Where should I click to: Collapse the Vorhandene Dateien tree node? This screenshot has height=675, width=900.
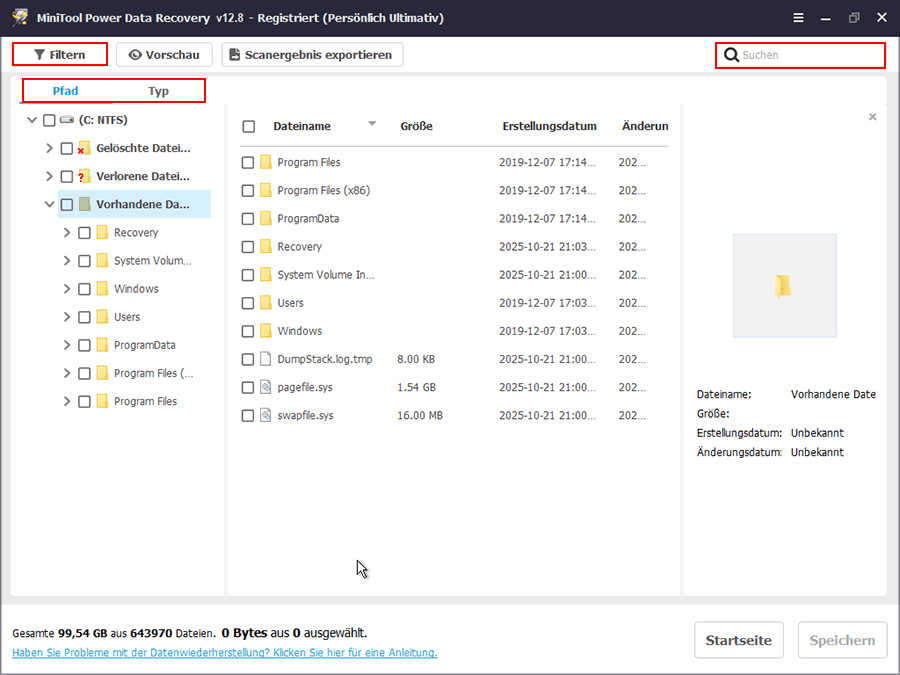click(x=50, y=203)
